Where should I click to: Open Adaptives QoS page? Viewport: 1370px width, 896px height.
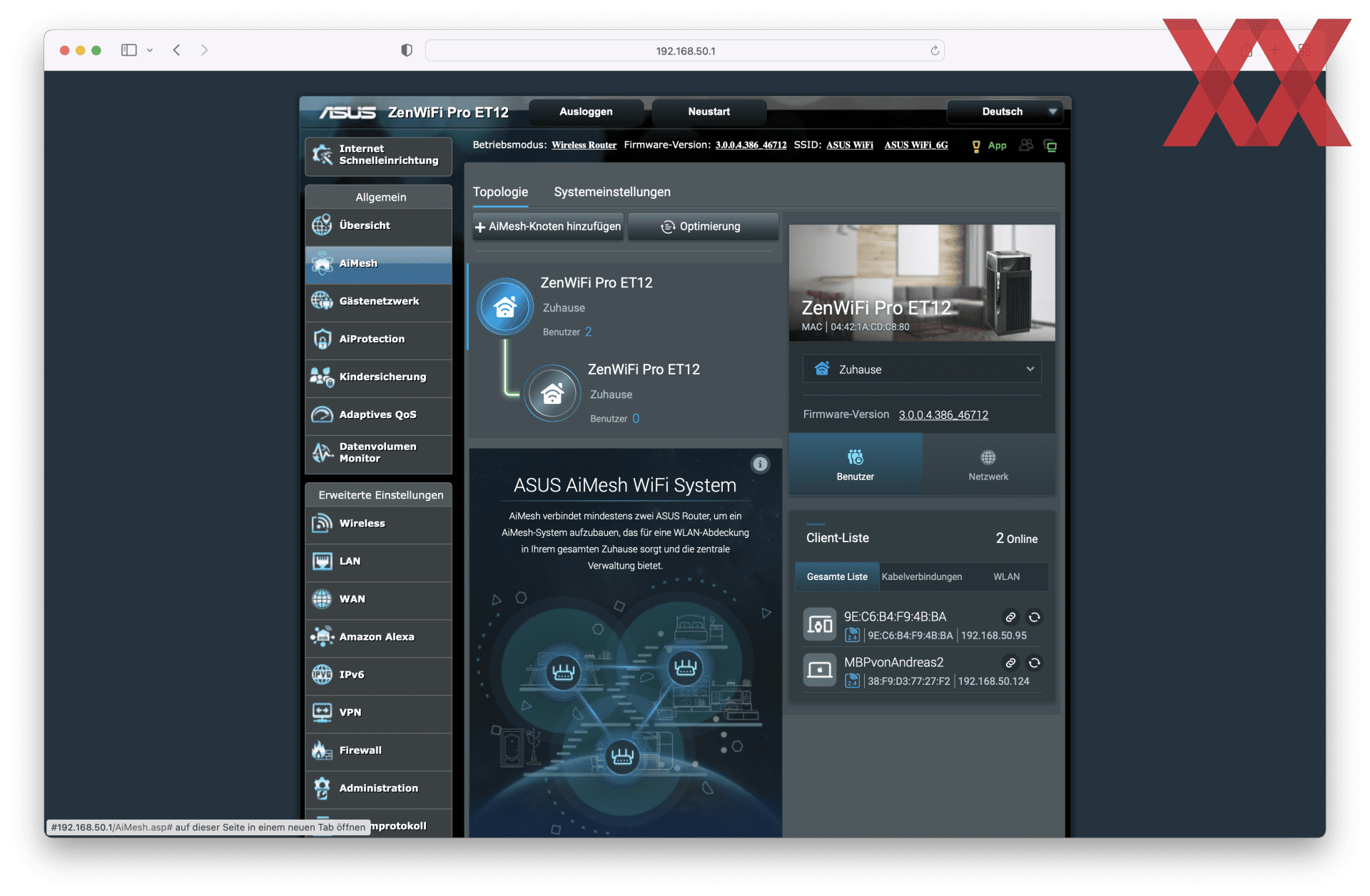378,414
